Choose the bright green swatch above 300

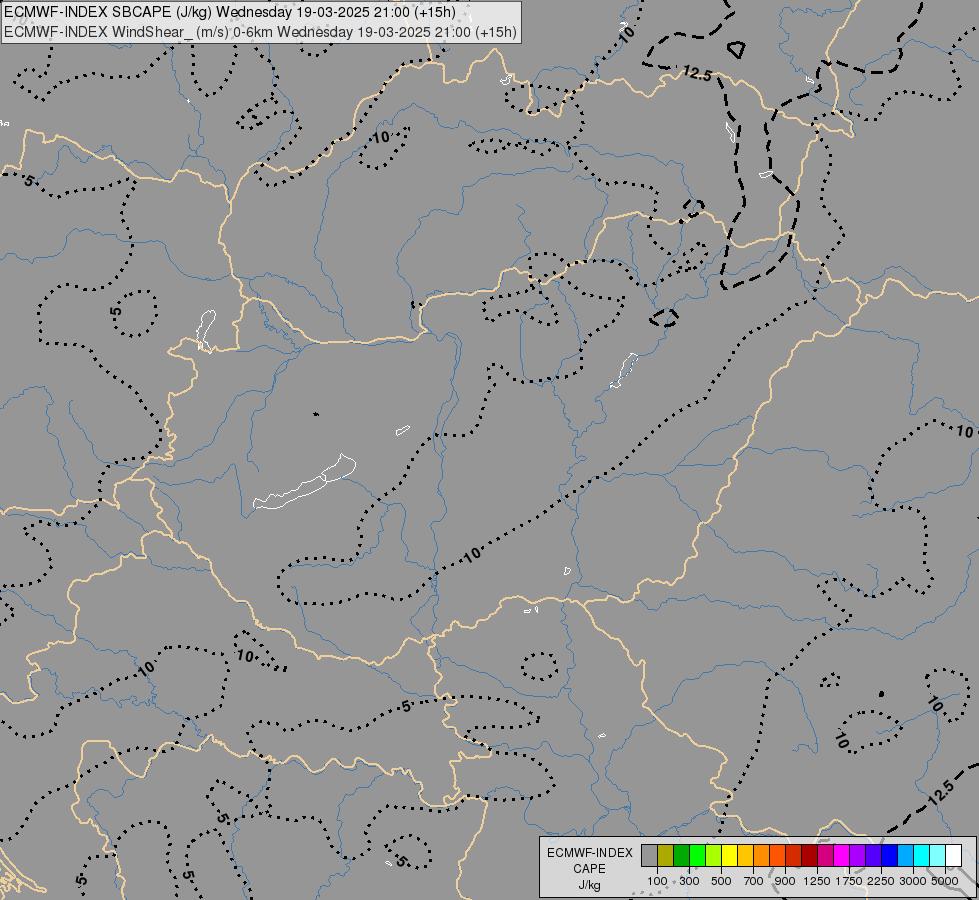coord(697,856)
